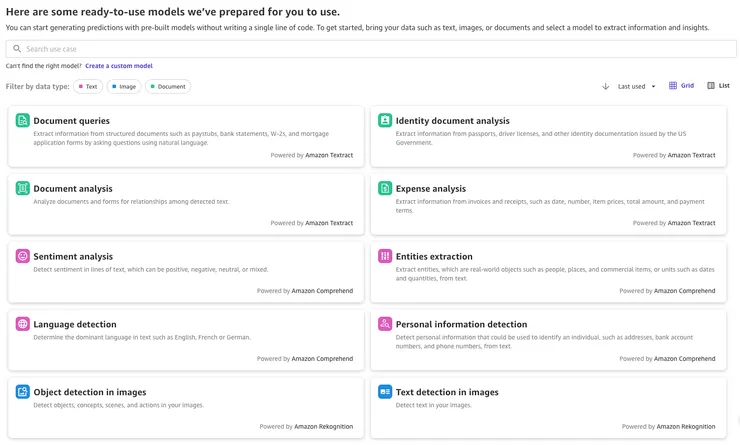The height and width of the screenshot is (445, 740).
Task: Toggle sort direction arrow
Action: tap(605, 87)
